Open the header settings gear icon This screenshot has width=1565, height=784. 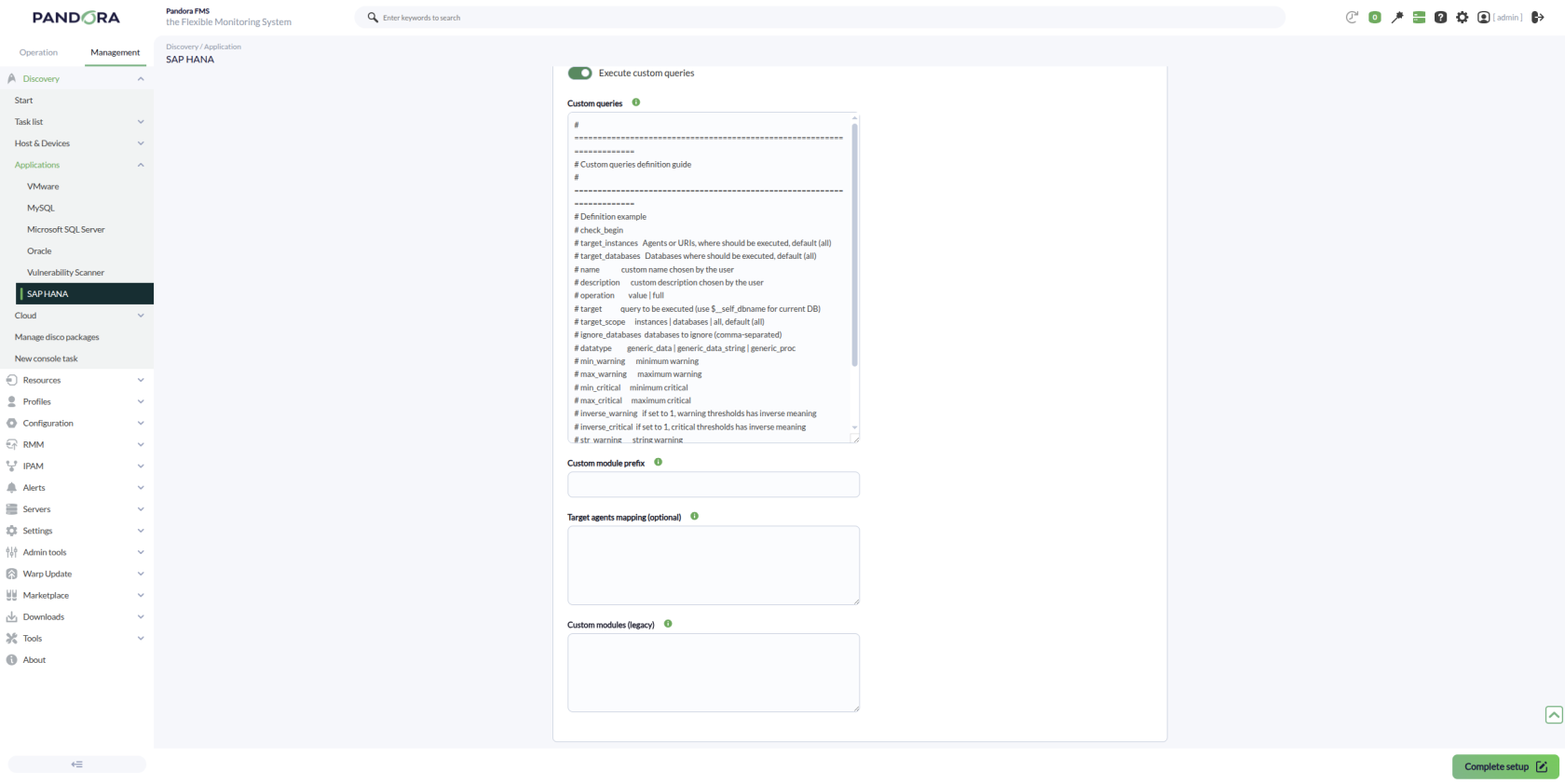tap(1463, 18)
